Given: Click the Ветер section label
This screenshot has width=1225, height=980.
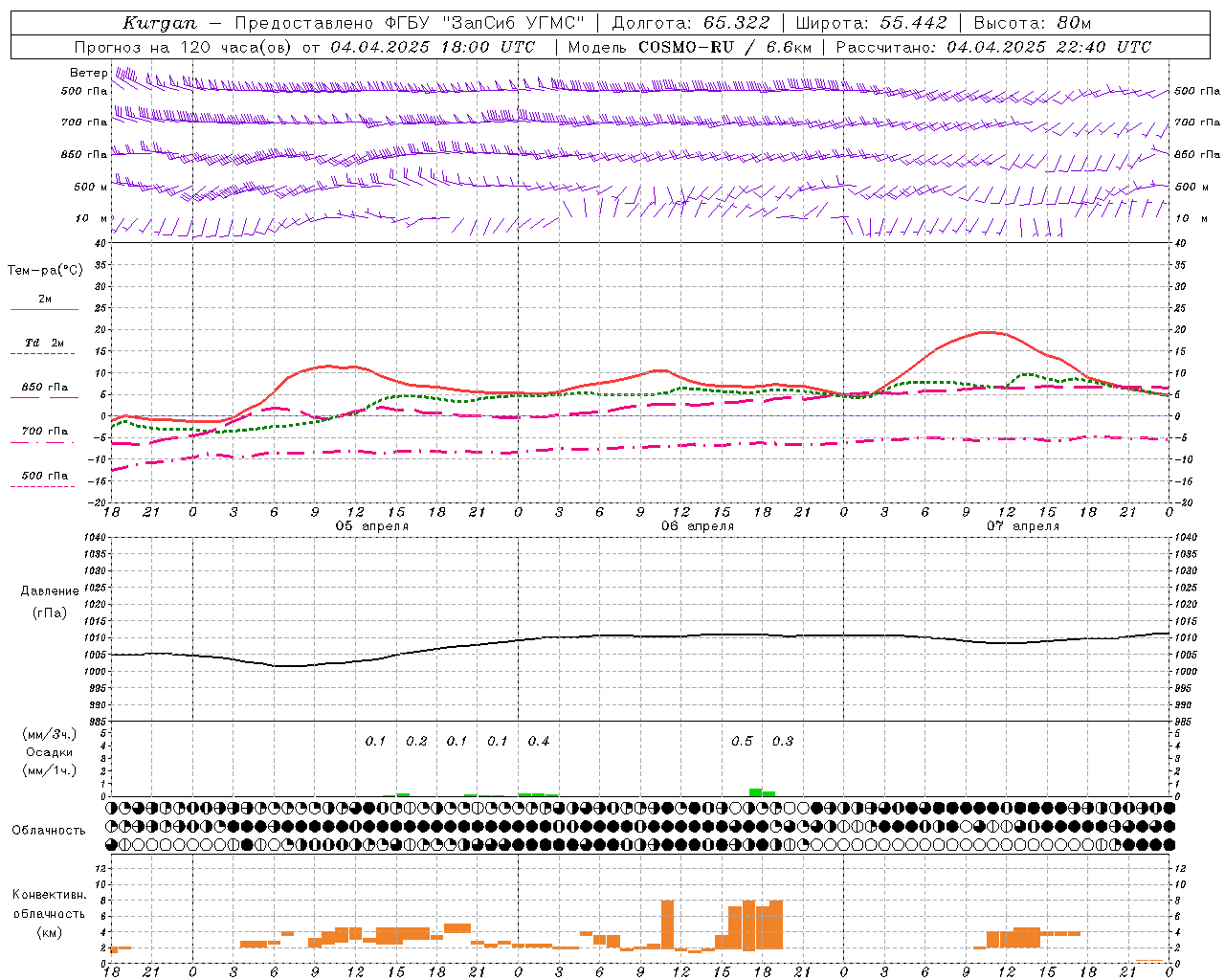Looking at the screenshot, I should (88, 73).
